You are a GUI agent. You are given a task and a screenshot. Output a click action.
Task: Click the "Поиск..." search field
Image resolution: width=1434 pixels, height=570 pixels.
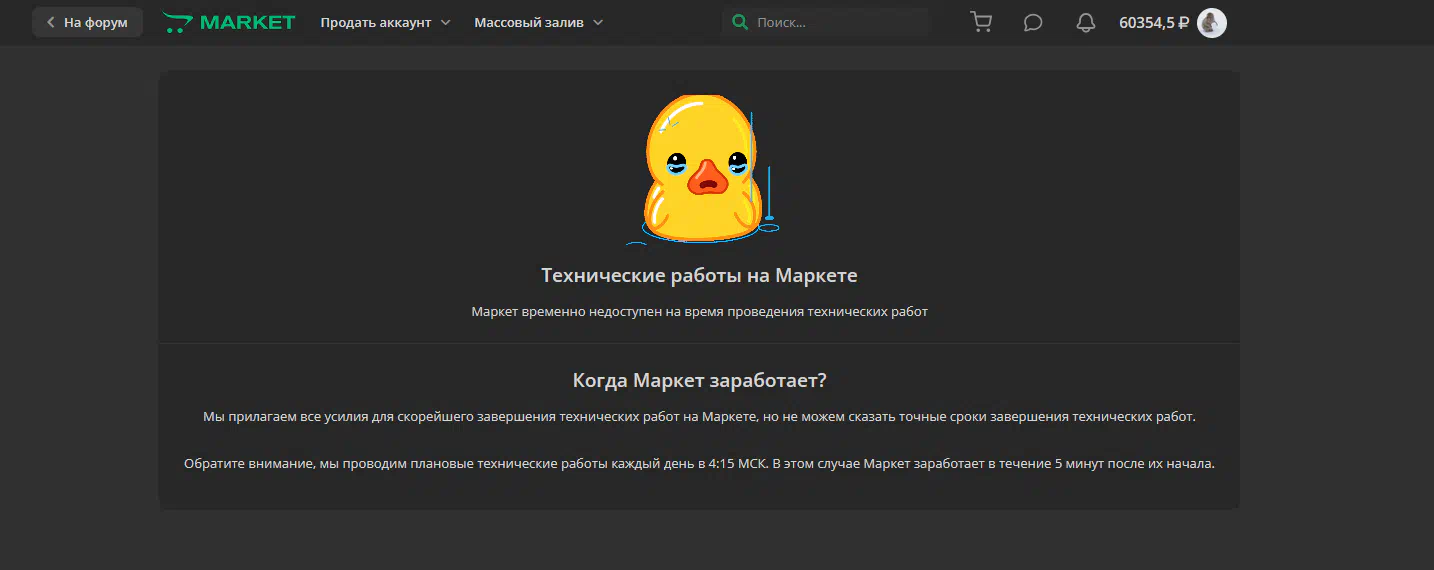pyautogui.click(x=826, y=22)
